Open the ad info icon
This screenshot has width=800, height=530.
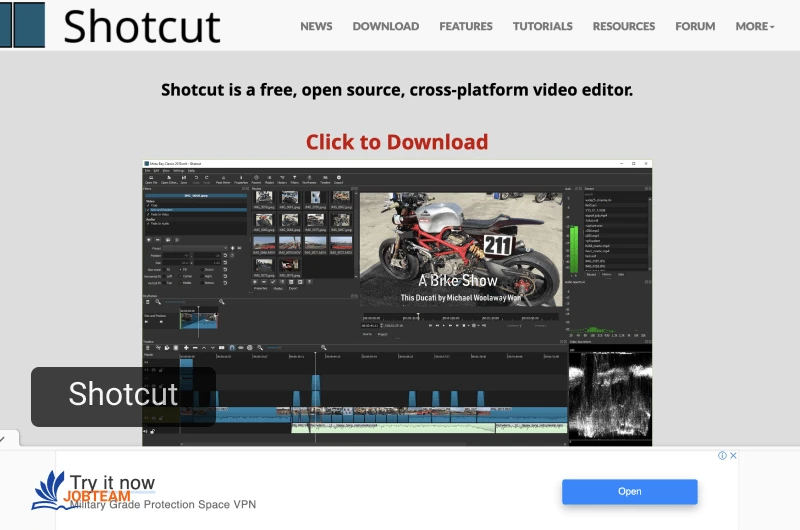pyautogui.click(x=722, y=456)
